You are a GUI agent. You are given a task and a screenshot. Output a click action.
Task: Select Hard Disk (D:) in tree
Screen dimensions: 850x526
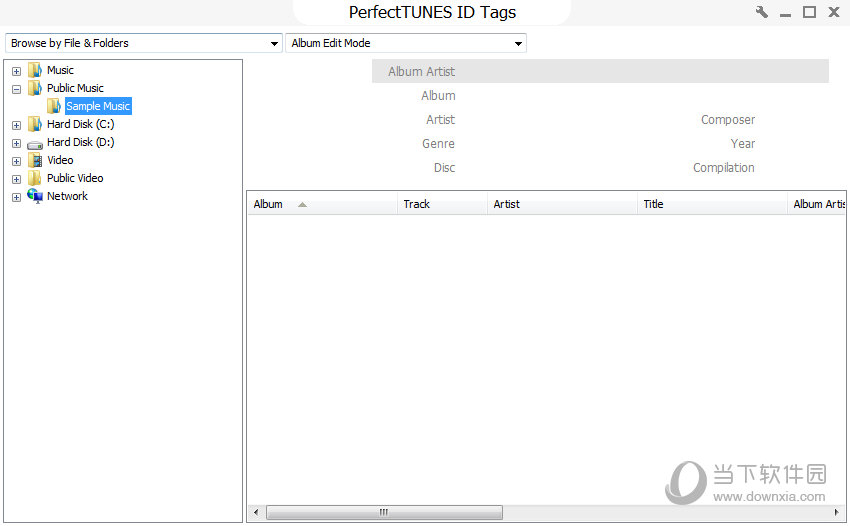[x=81, y=142]
